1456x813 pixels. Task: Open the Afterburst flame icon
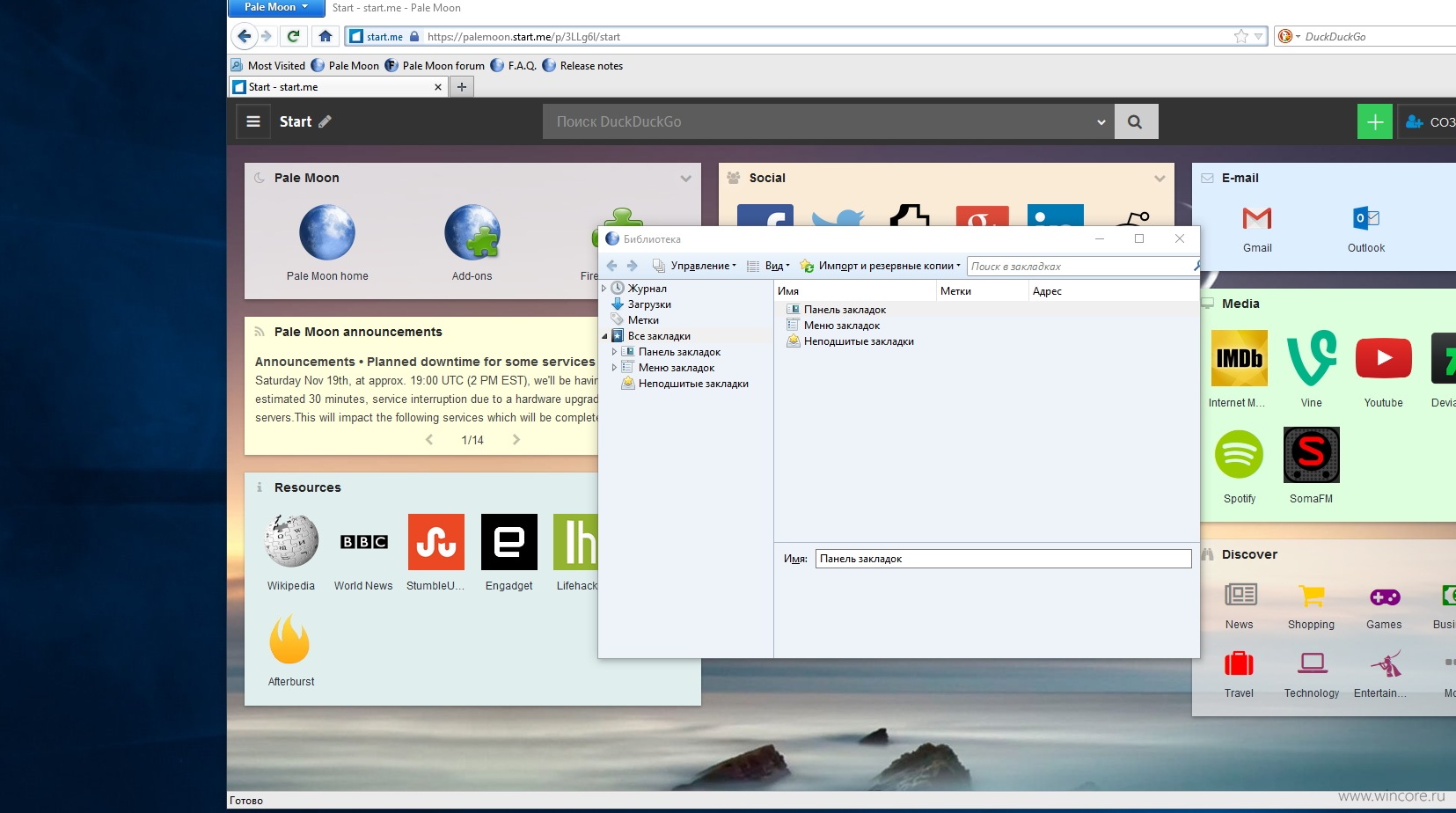(x=289, y=639)
